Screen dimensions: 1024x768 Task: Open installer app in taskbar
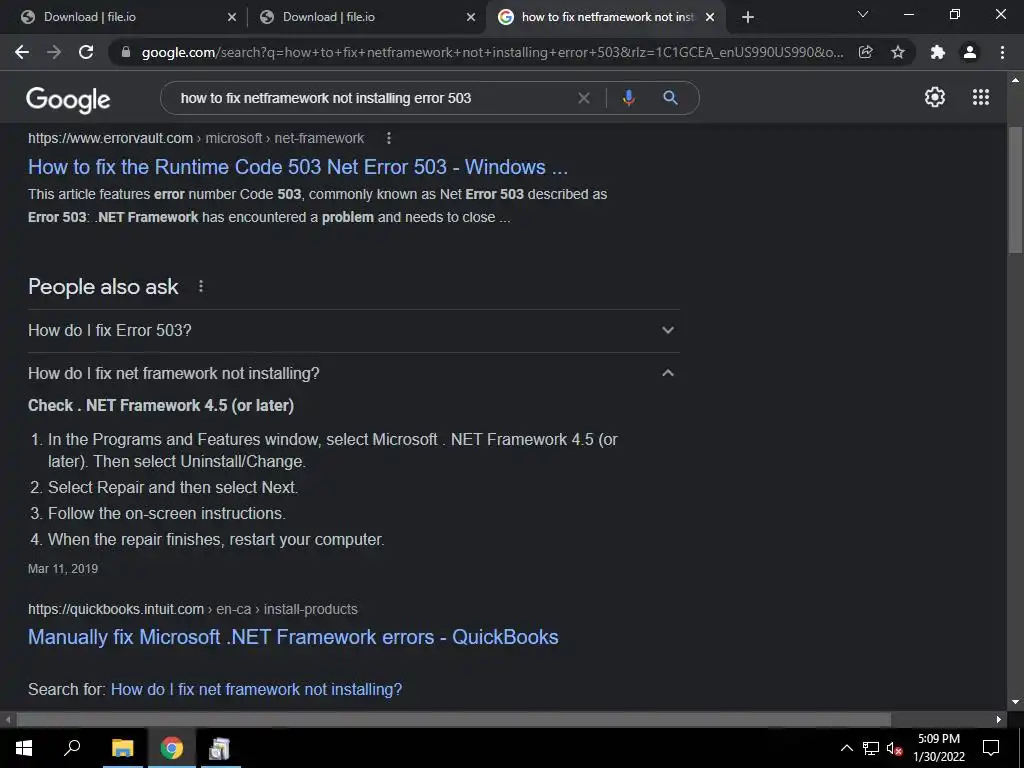click(220, 748)
